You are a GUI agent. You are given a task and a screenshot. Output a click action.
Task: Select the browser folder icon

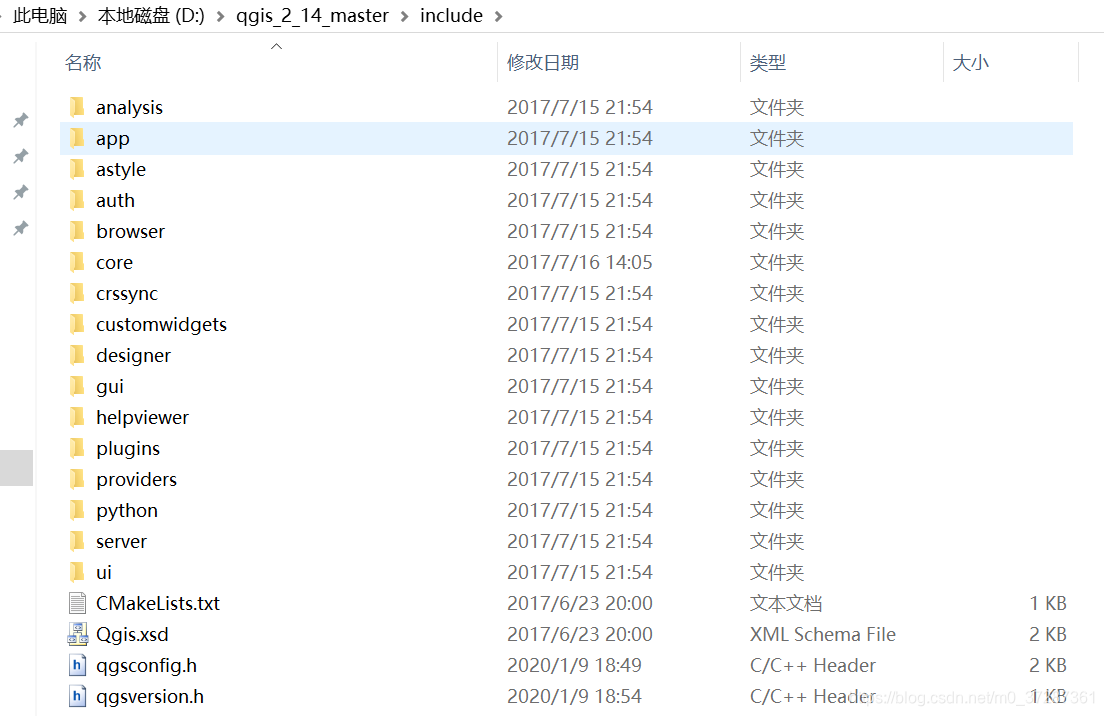pos(77,231)
